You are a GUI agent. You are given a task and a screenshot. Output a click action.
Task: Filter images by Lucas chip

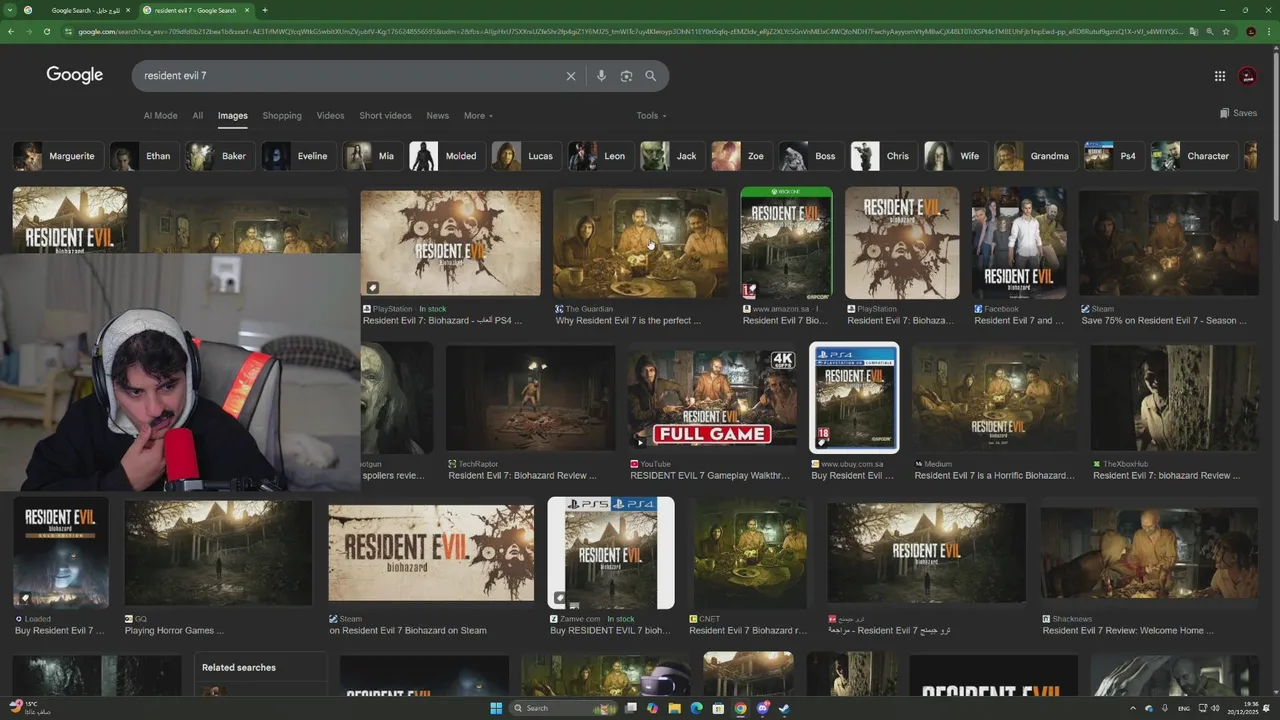pos(526,156)
